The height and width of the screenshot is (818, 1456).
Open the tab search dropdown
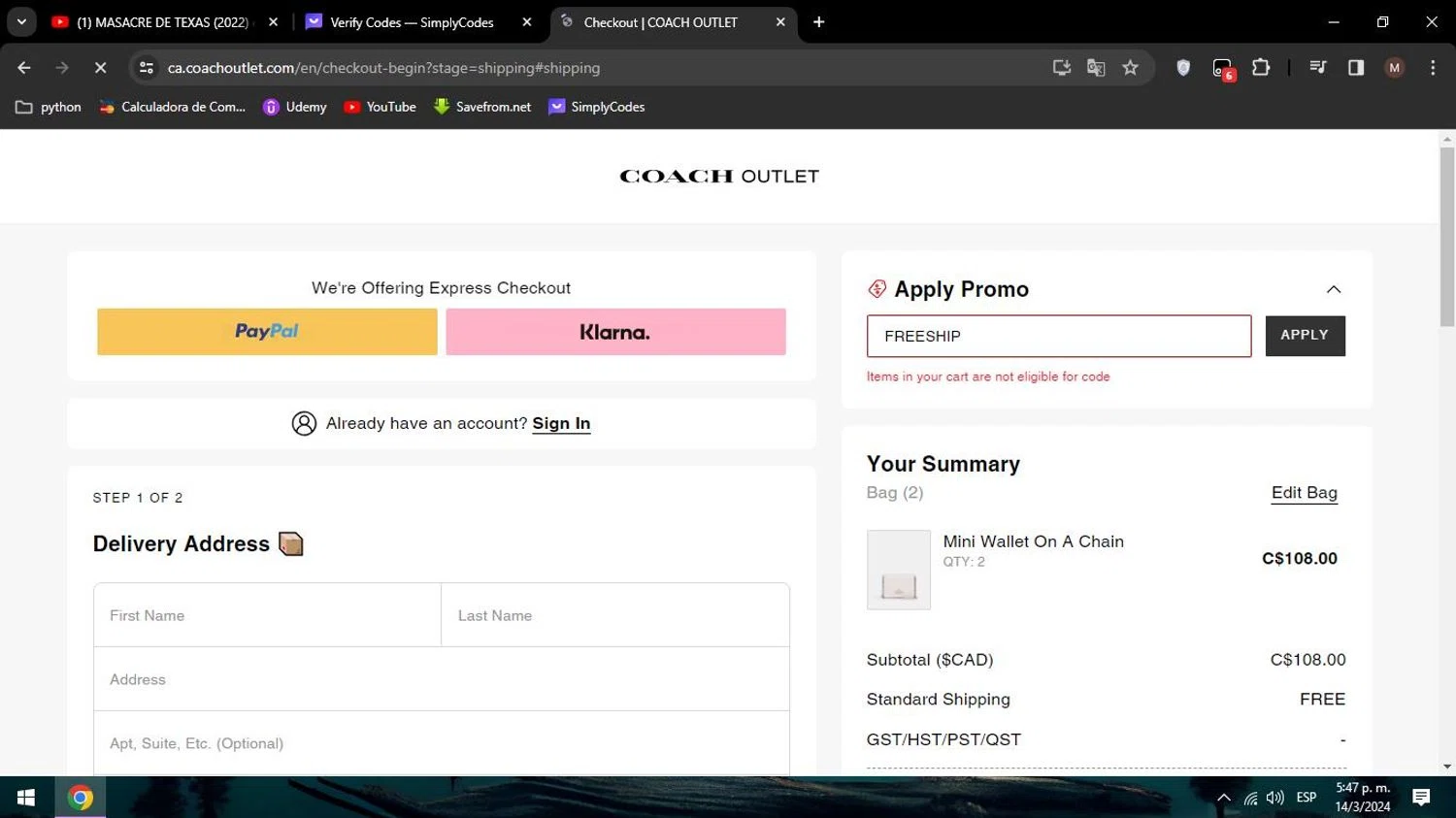point(21,21)
